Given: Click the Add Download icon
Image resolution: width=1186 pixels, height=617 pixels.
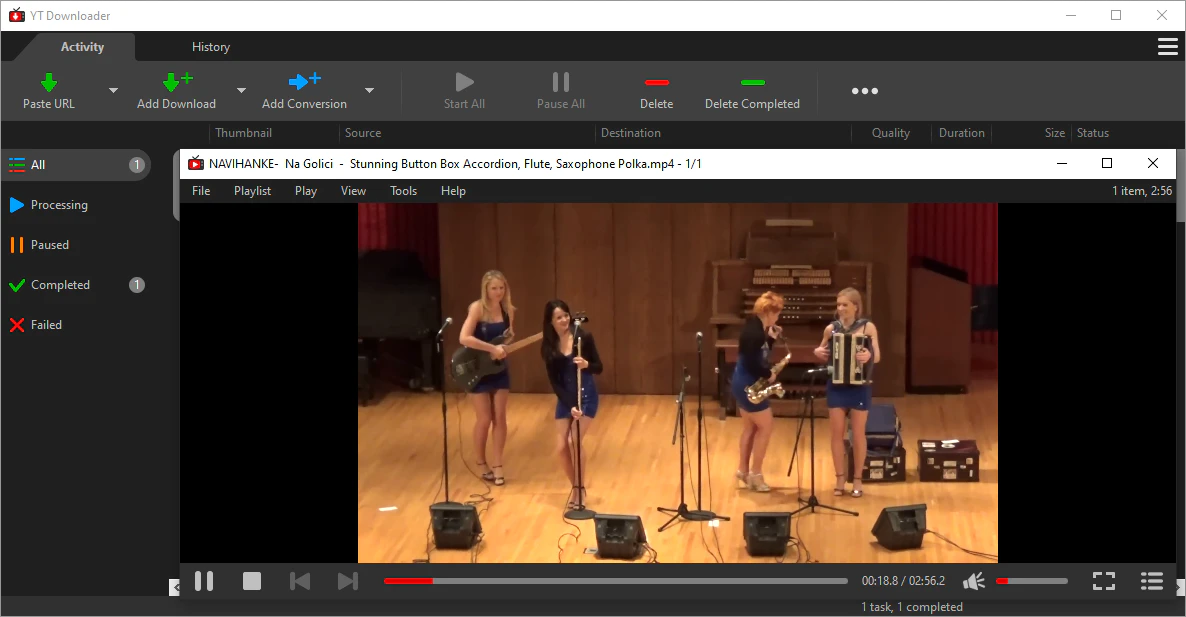Looking at the screenshot, I should (178, 82).
